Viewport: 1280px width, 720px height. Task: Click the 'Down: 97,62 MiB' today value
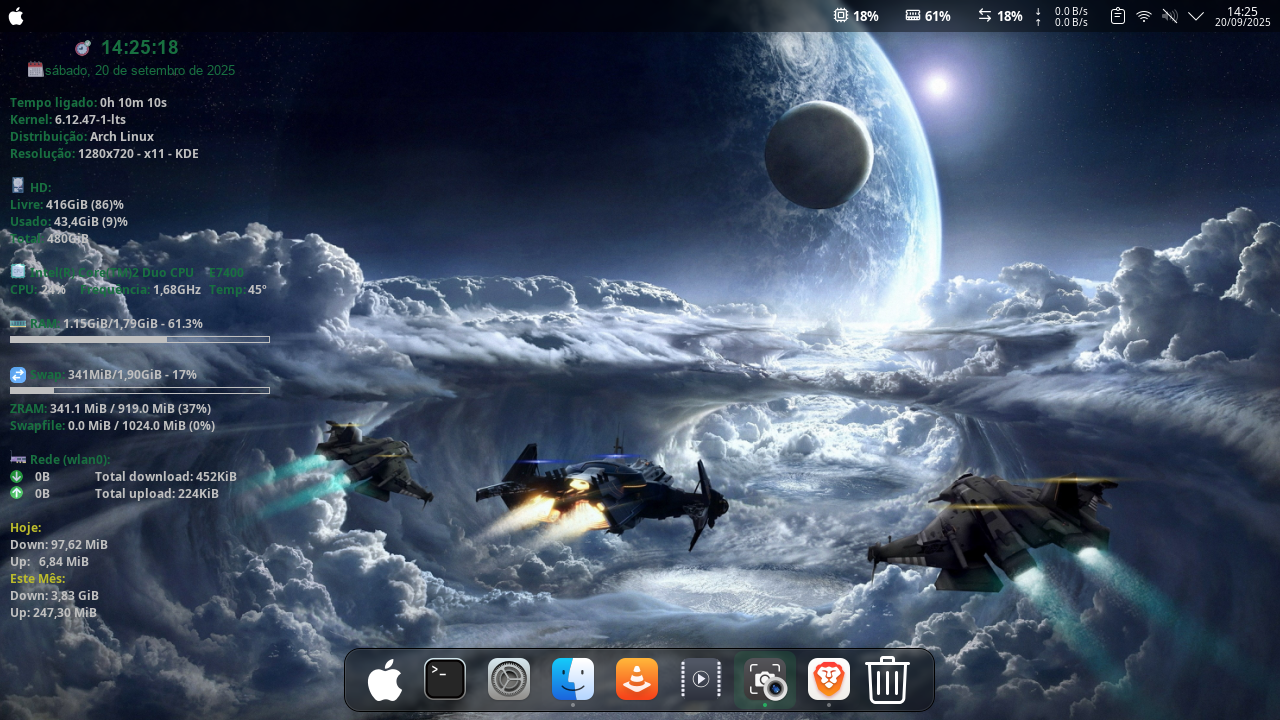coord(59,545)
